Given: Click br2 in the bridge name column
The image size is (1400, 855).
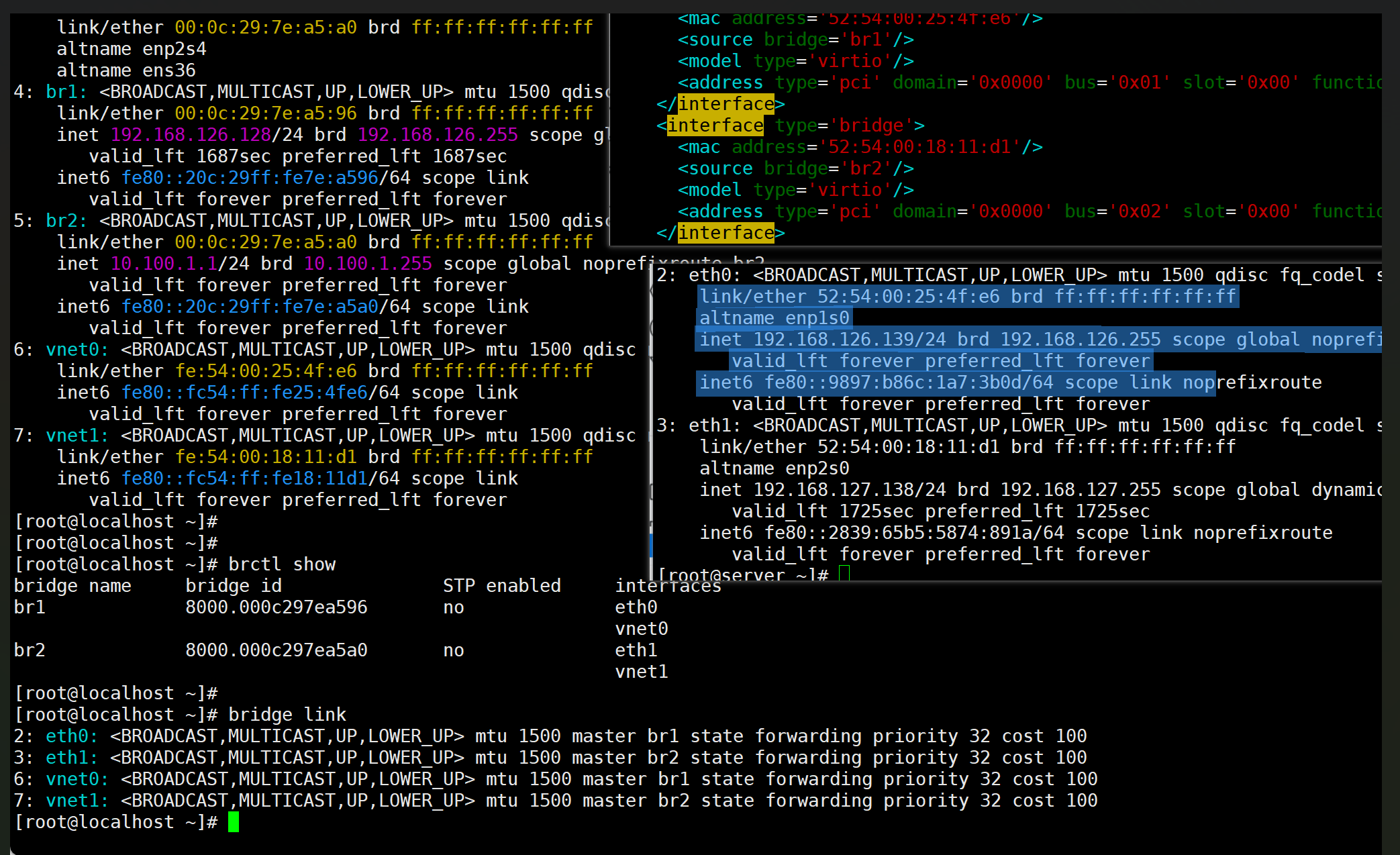Looking at the screenshot, I should pos(30,650).
